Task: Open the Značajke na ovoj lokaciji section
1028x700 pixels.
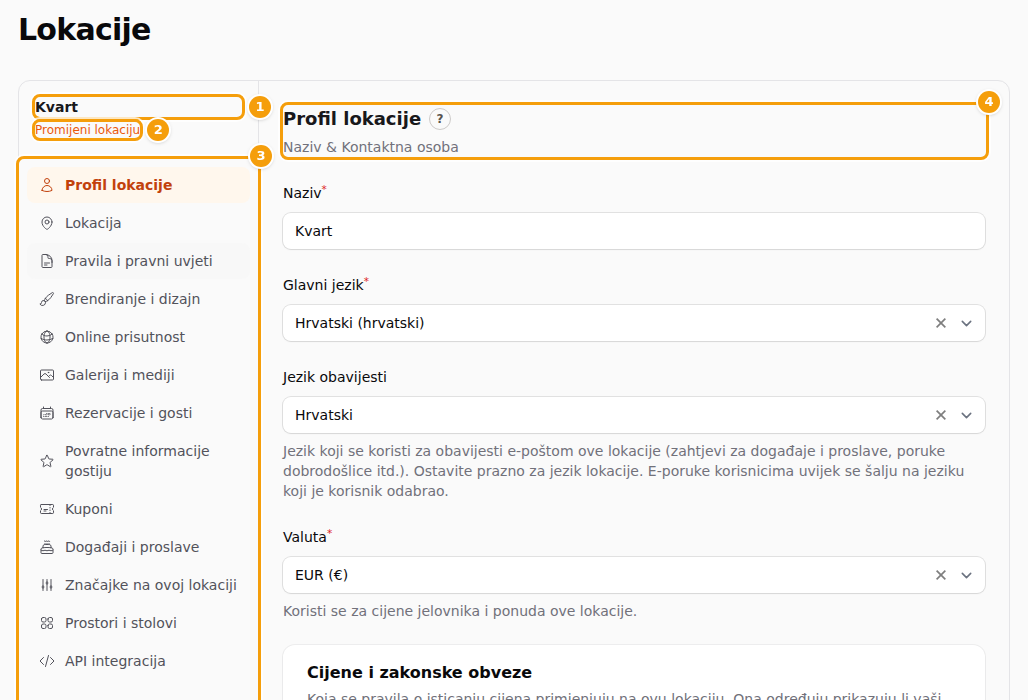Action: (138, 585)
